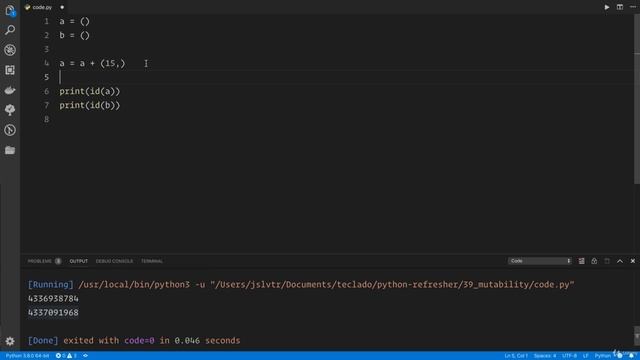The height and width of the screenshot is (360, 640).
Task: Click line 4 code 'a = a + (15,)'
Action: click(x=92, y=63)
